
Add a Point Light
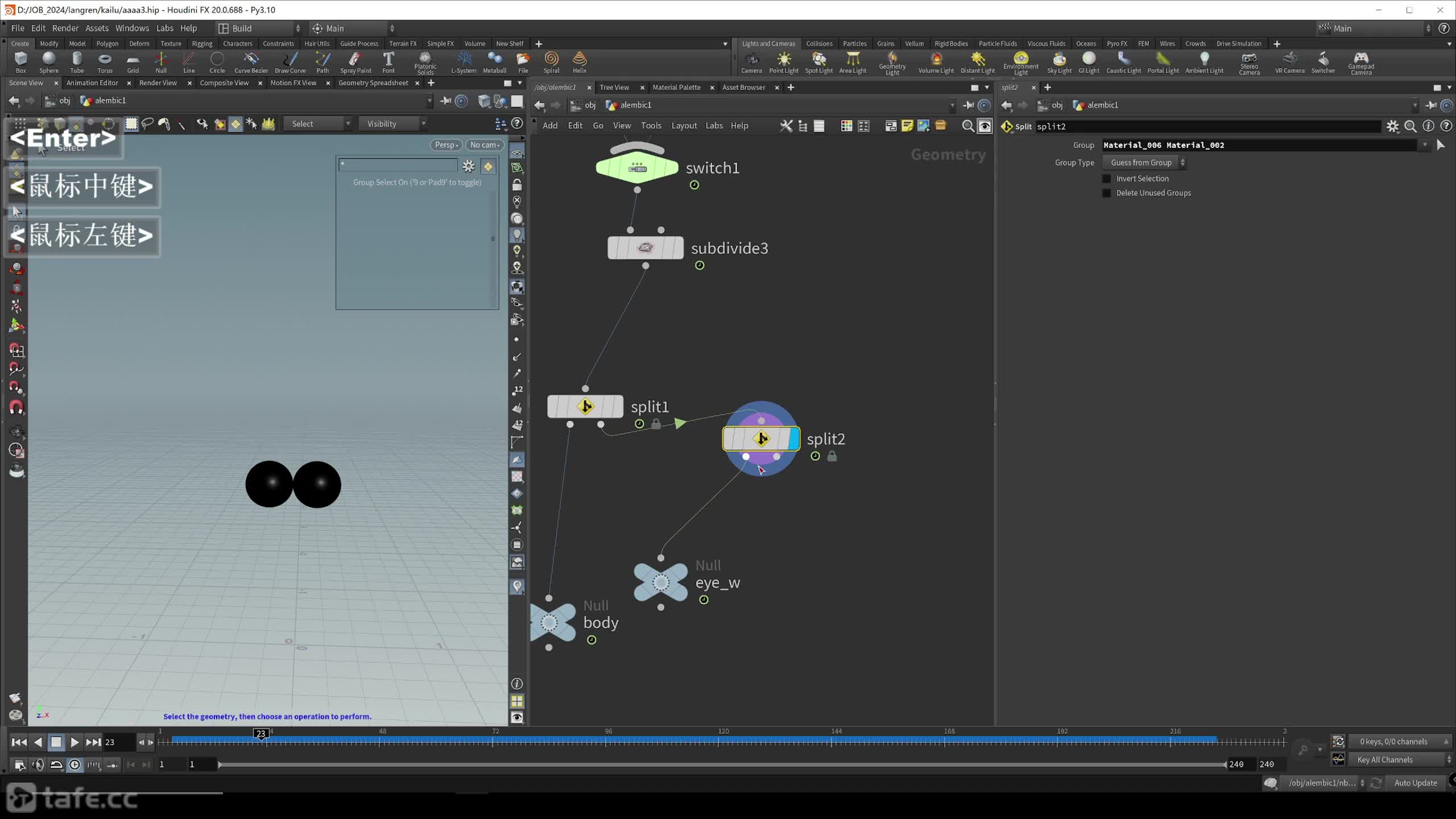coord(784,63)
